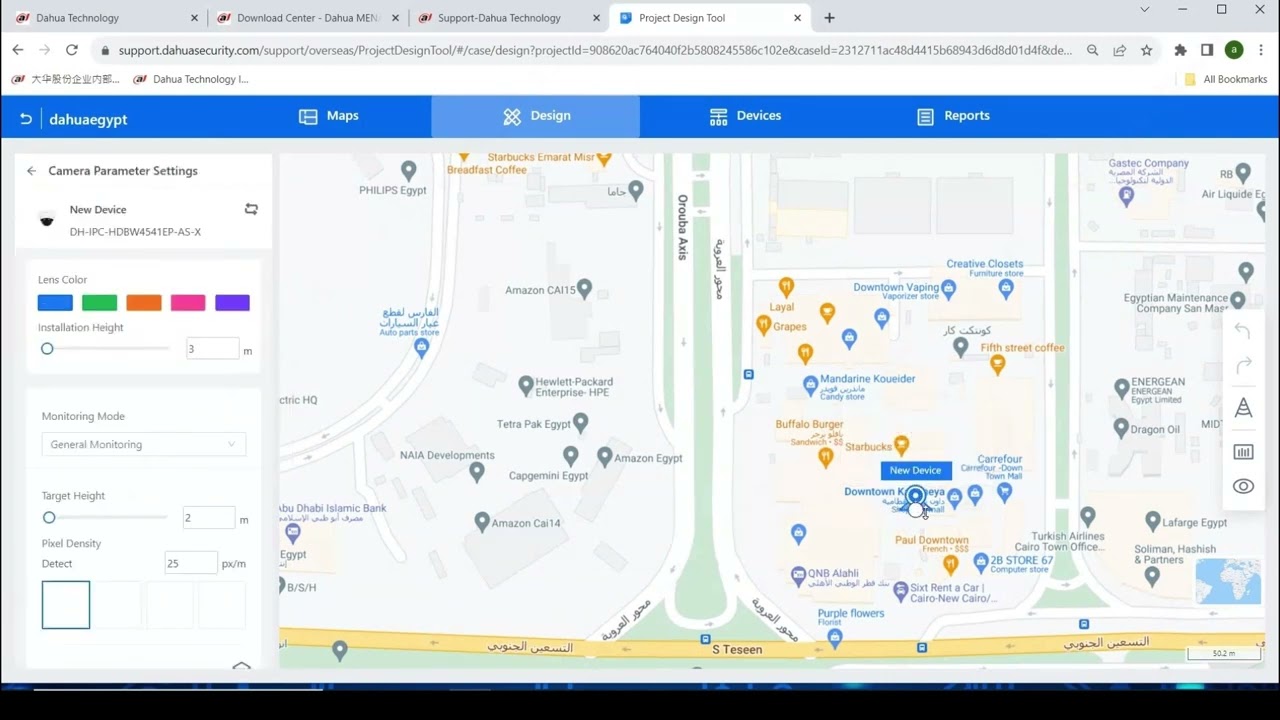Click the Capgemini Egypt map pin
1280x720 pixels.
[570, 456]
